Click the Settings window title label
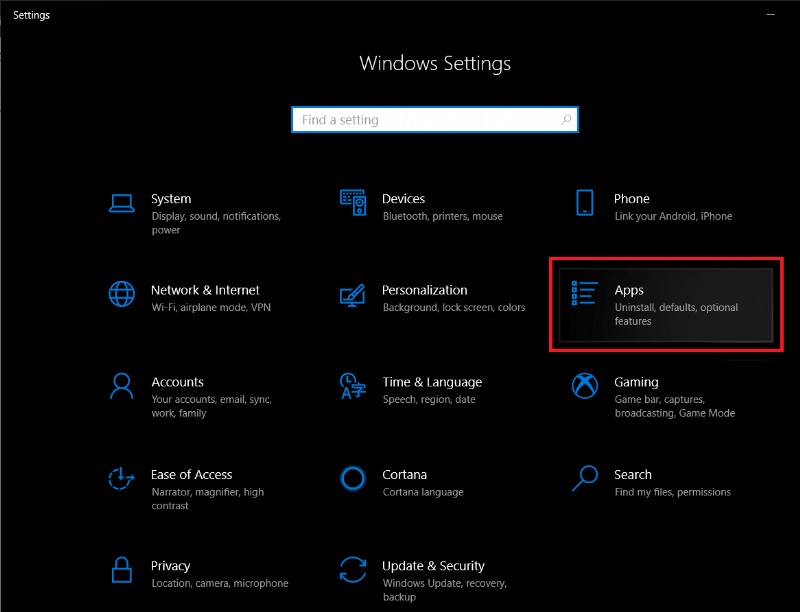The height and width of the screenshot is (612, 800). (30, 15)
